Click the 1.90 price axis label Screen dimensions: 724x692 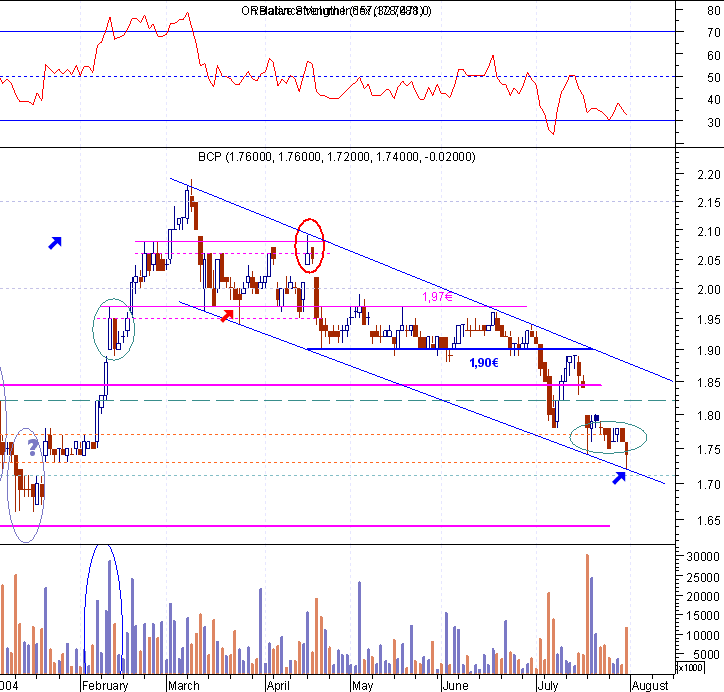click(709, 351)
